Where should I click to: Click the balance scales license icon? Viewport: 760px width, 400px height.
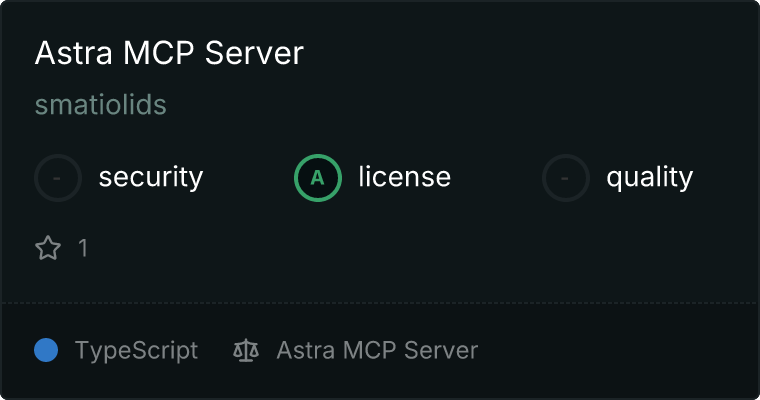pyautogui.click(x=246, y=351)
